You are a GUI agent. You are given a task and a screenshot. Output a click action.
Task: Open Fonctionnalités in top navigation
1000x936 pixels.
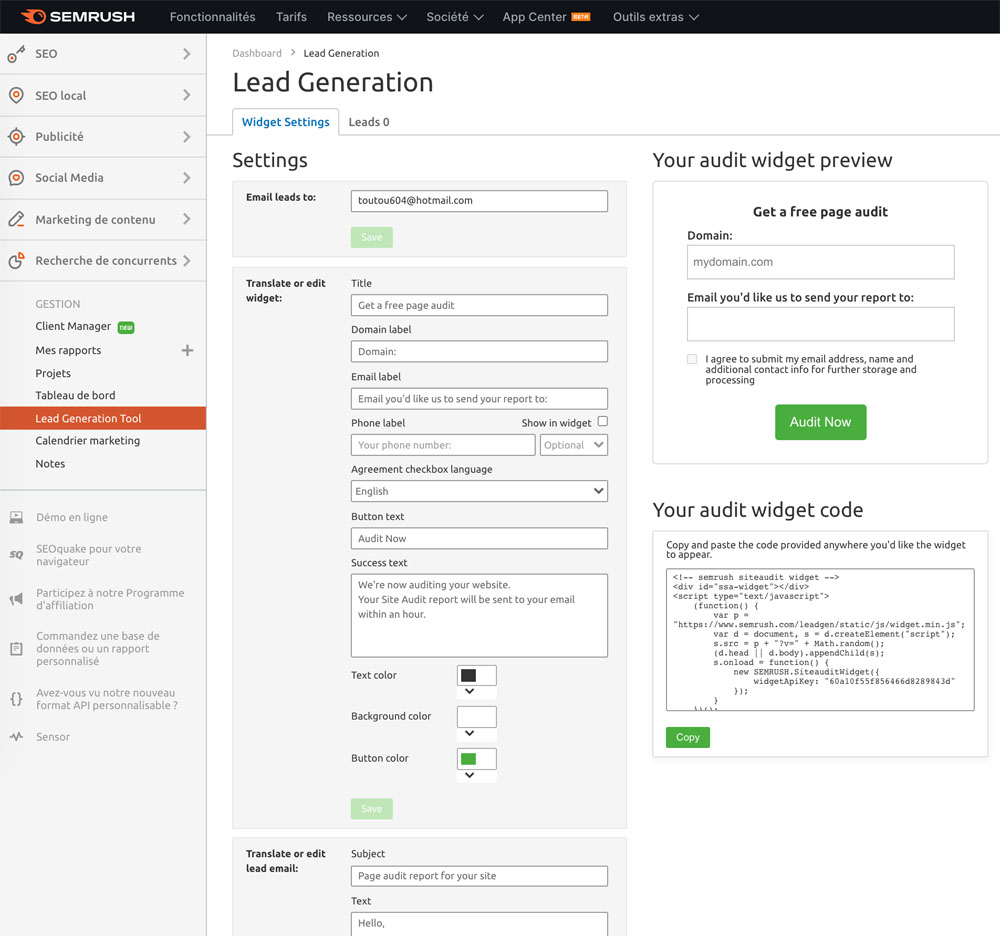212,17
